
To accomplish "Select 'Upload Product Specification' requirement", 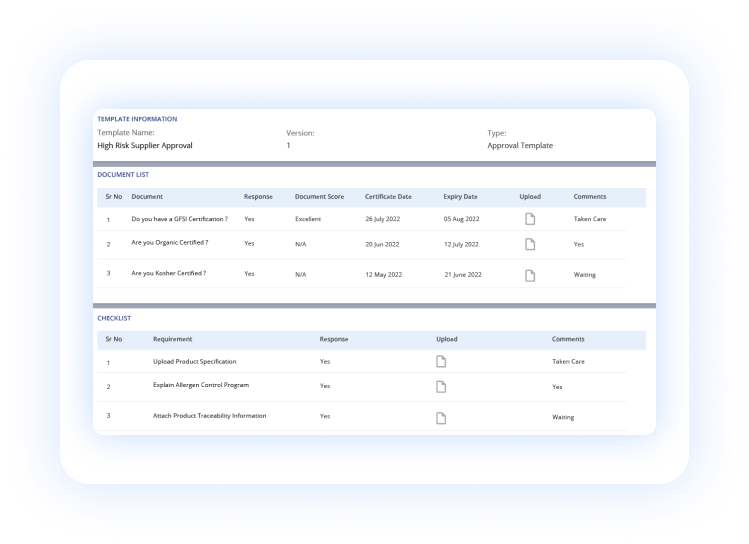I will (x=194, y=362).
